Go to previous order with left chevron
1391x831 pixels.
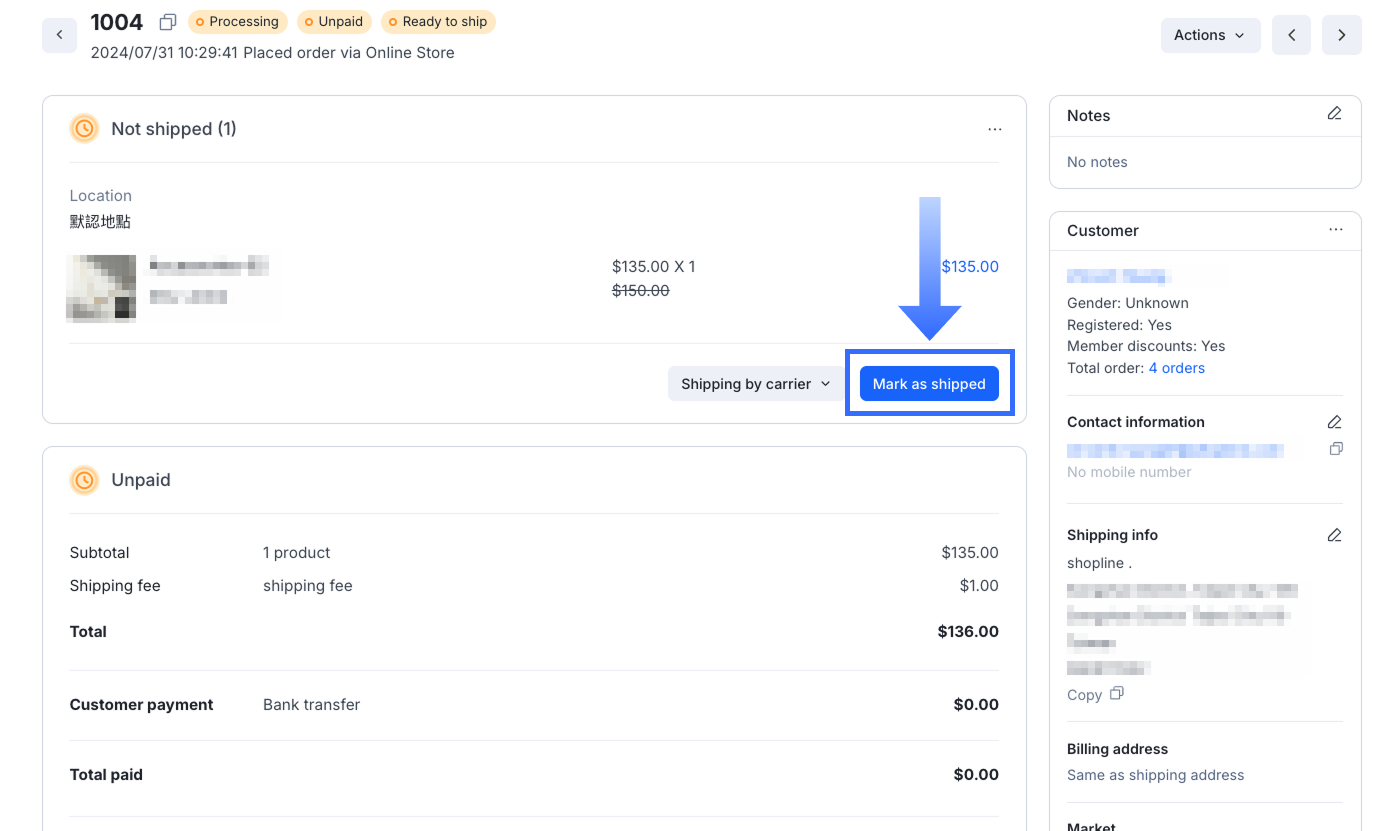1291,35
